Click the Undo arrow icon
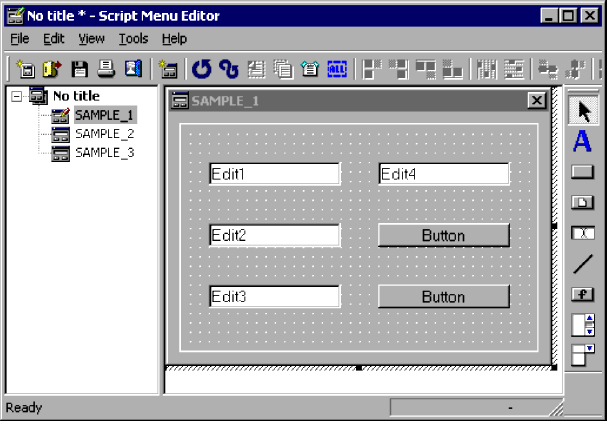Viewport: 607px width, 421px height. (x=202, y=69)
